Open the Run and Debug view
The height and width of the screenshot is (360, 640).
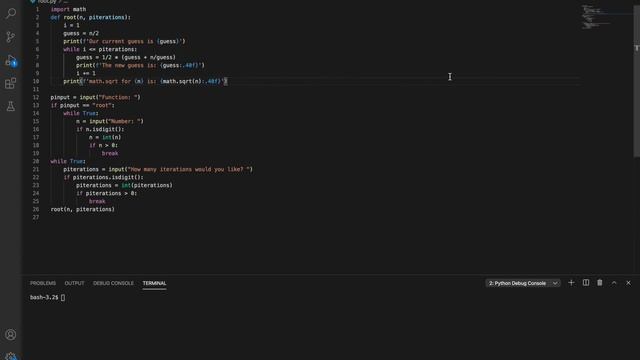11,60
